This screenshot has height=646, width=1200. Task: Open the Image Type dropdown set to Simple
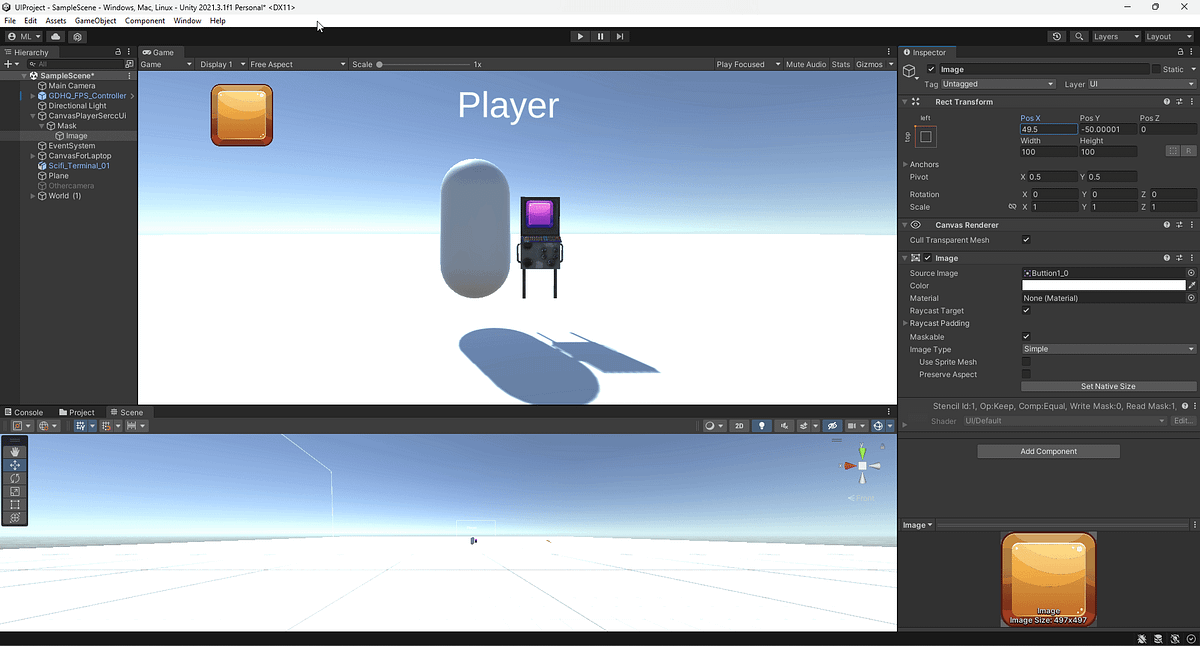[x=1107, y=349]
